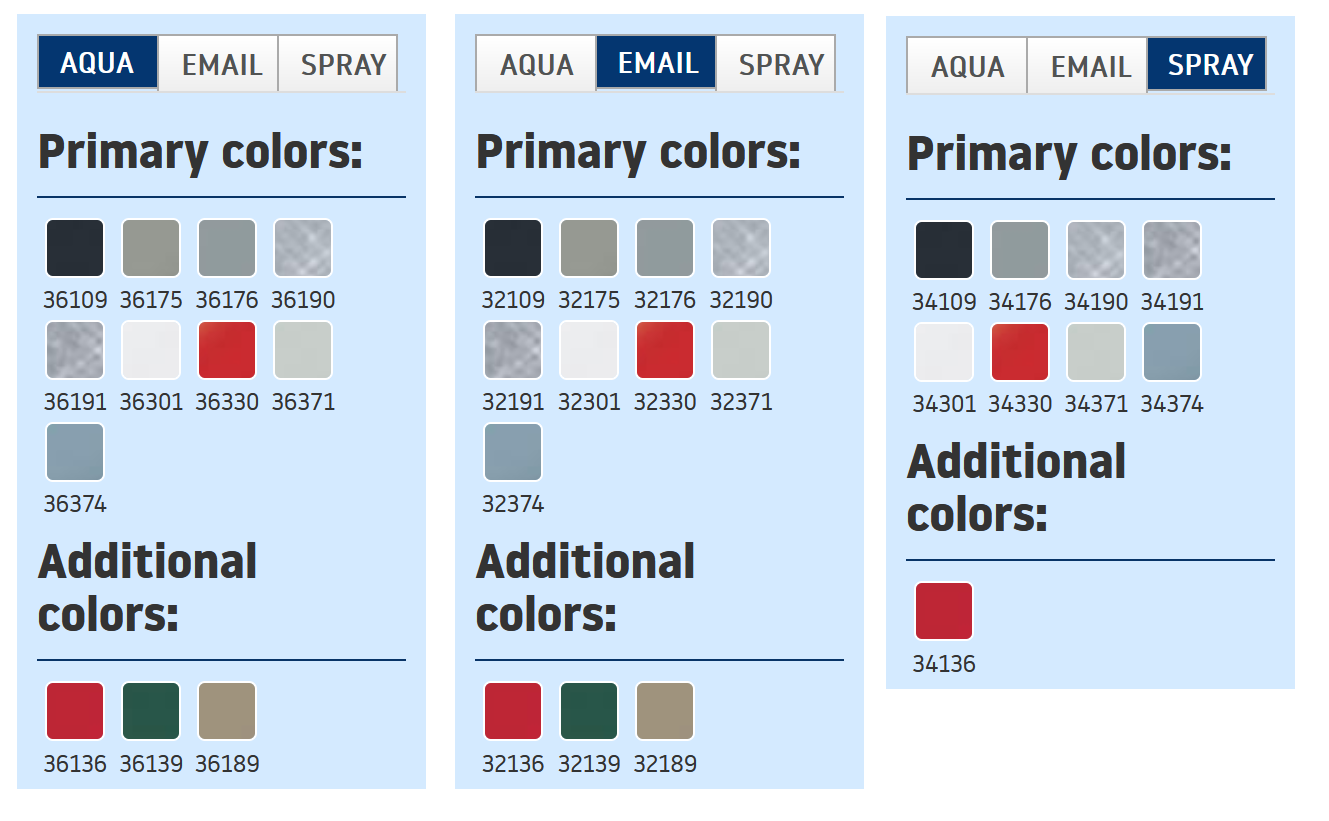Choose the blue-gray swatch 36374
The width and height of the screenshot is (1329, 821).
coord(75,452)
